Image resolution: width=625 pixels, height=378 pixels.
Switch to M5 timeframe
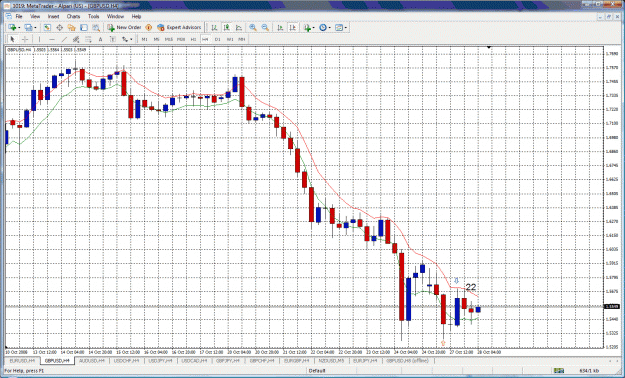pyautogui.click(x=157, y=39)
